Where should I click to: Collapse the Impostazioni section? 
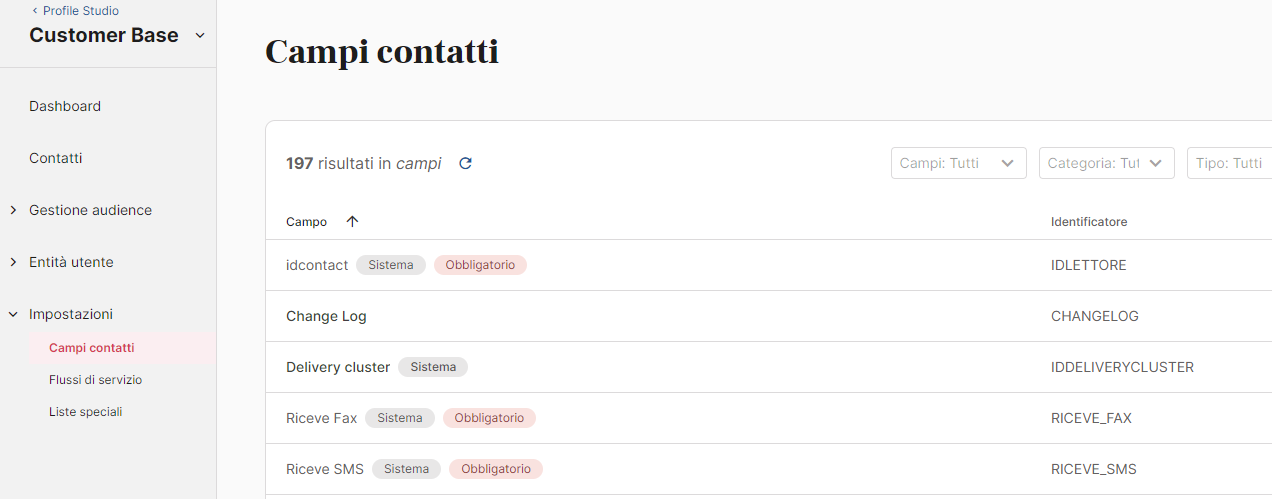(x=13, y=314)
